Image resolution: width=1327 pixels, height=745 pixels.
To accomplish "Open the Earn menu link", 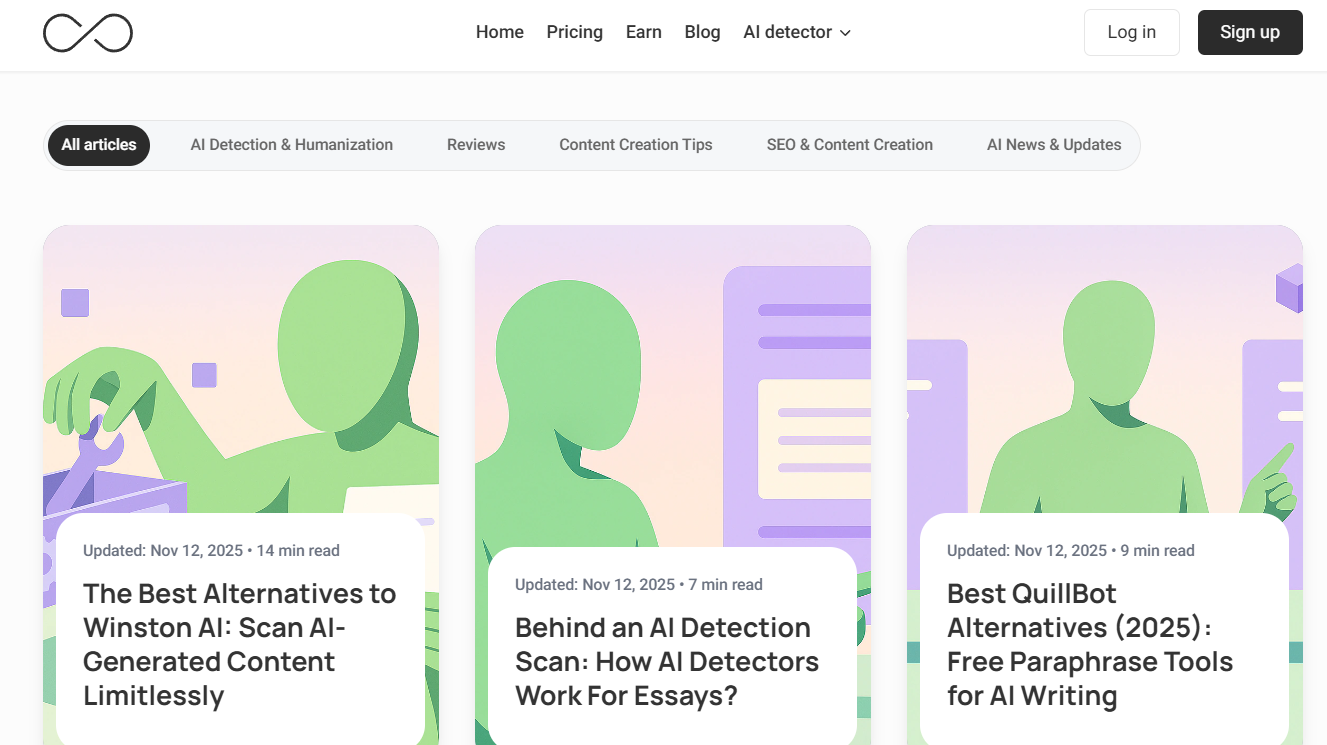I will pos(644,32).
